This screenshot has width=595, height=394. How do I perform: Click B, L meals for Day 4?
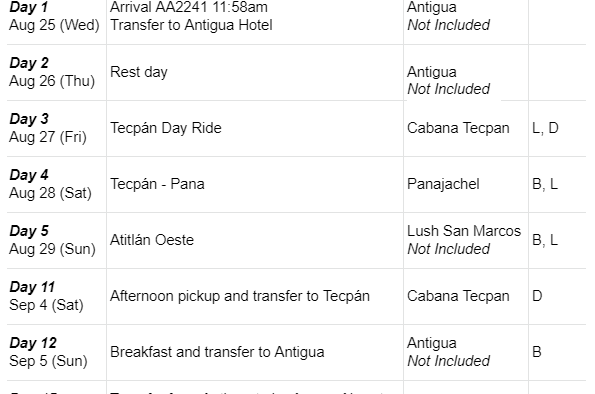pos(557,184)
